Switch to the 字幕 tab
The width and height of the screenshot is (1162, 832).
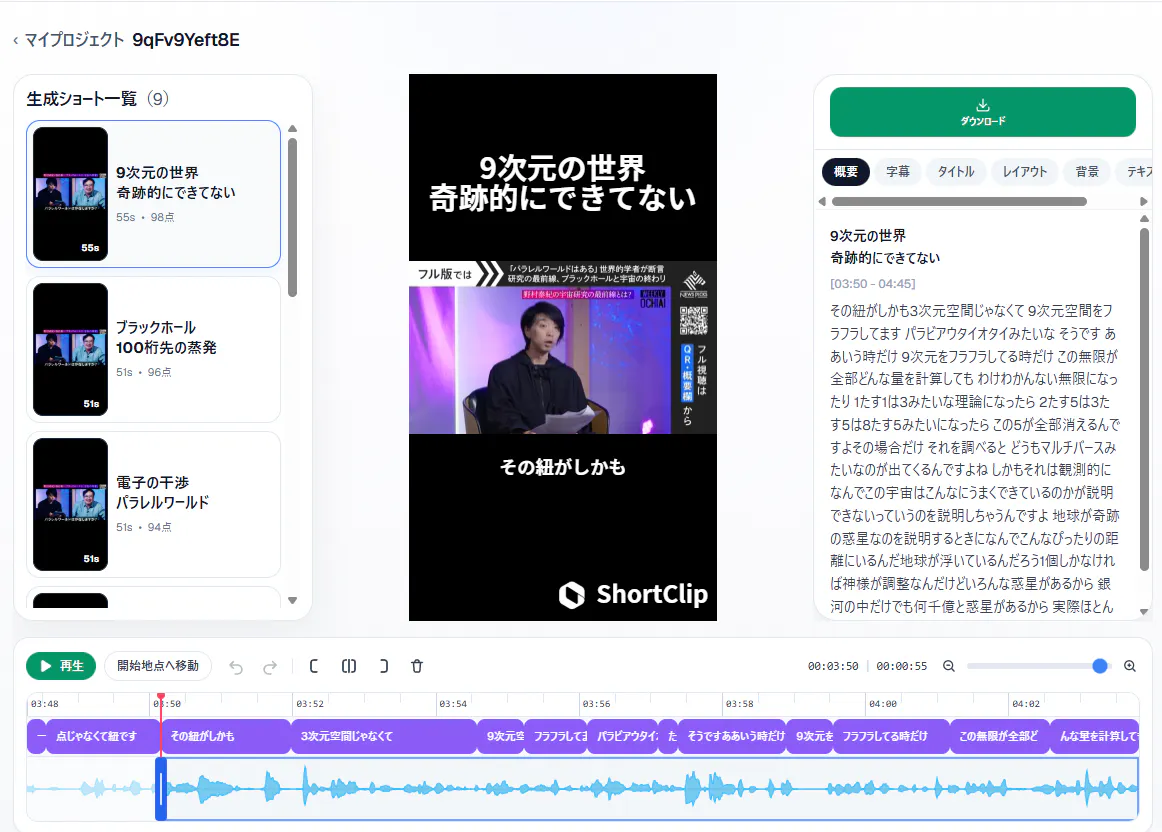[897, 171]
